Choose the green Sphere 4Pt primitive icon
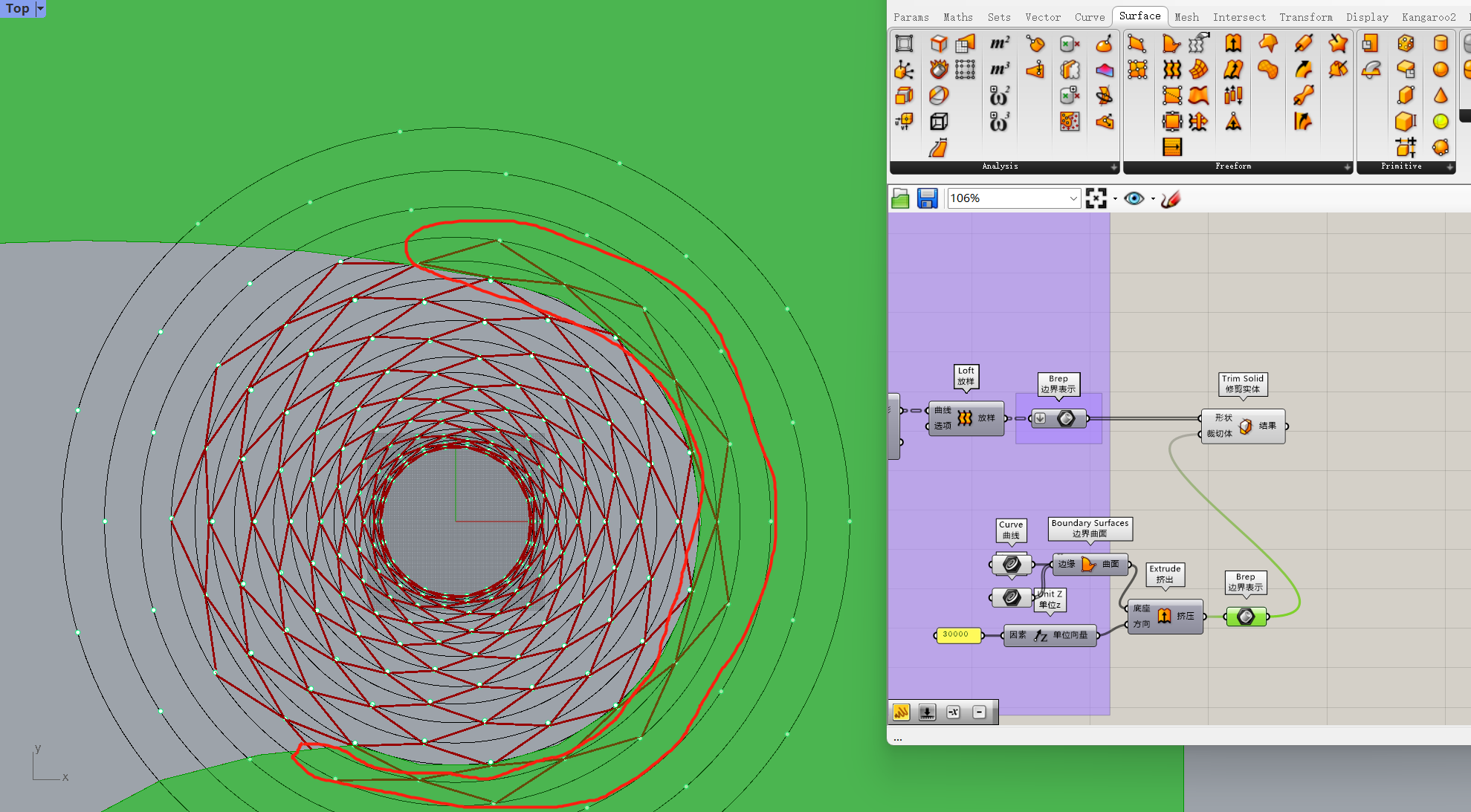Screen dimensions: 1471x812 pyautogui.click(x=1441, y=122)
